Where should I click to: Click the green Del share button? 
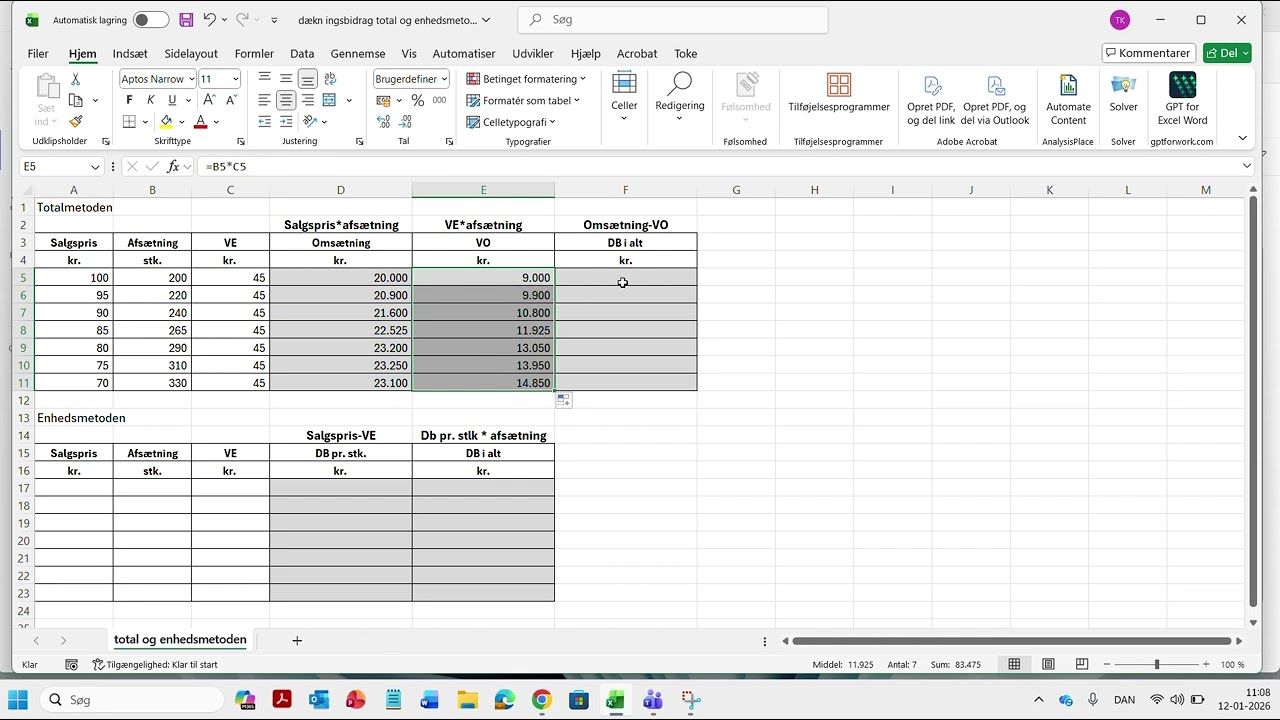coord(1227,53)
